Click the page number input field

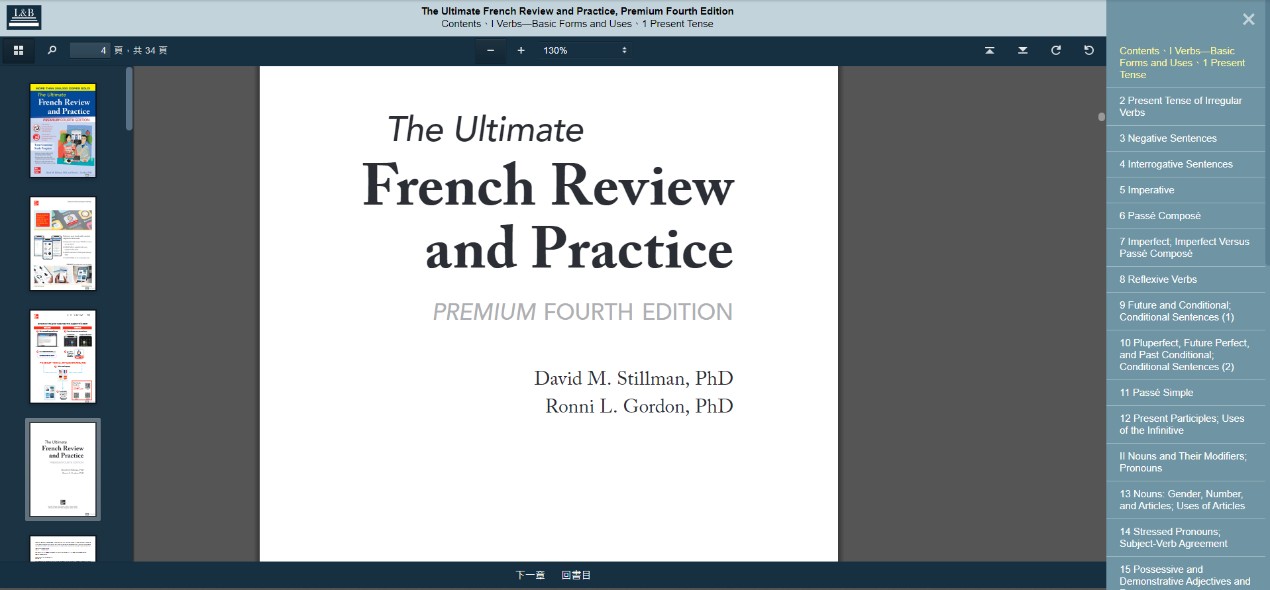point(90,50)
